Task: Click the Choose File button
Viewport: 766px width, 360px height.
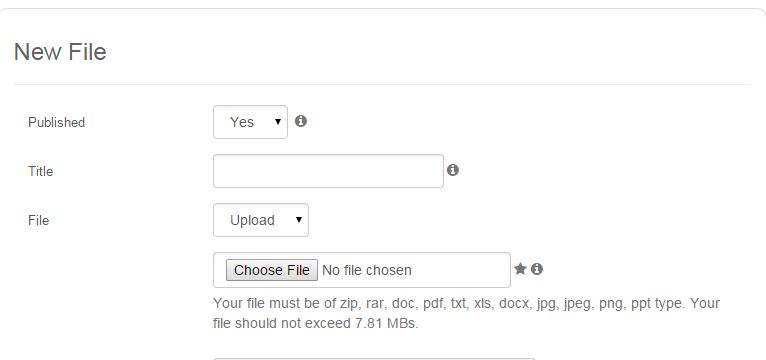Action: click(x=272, y=270)
